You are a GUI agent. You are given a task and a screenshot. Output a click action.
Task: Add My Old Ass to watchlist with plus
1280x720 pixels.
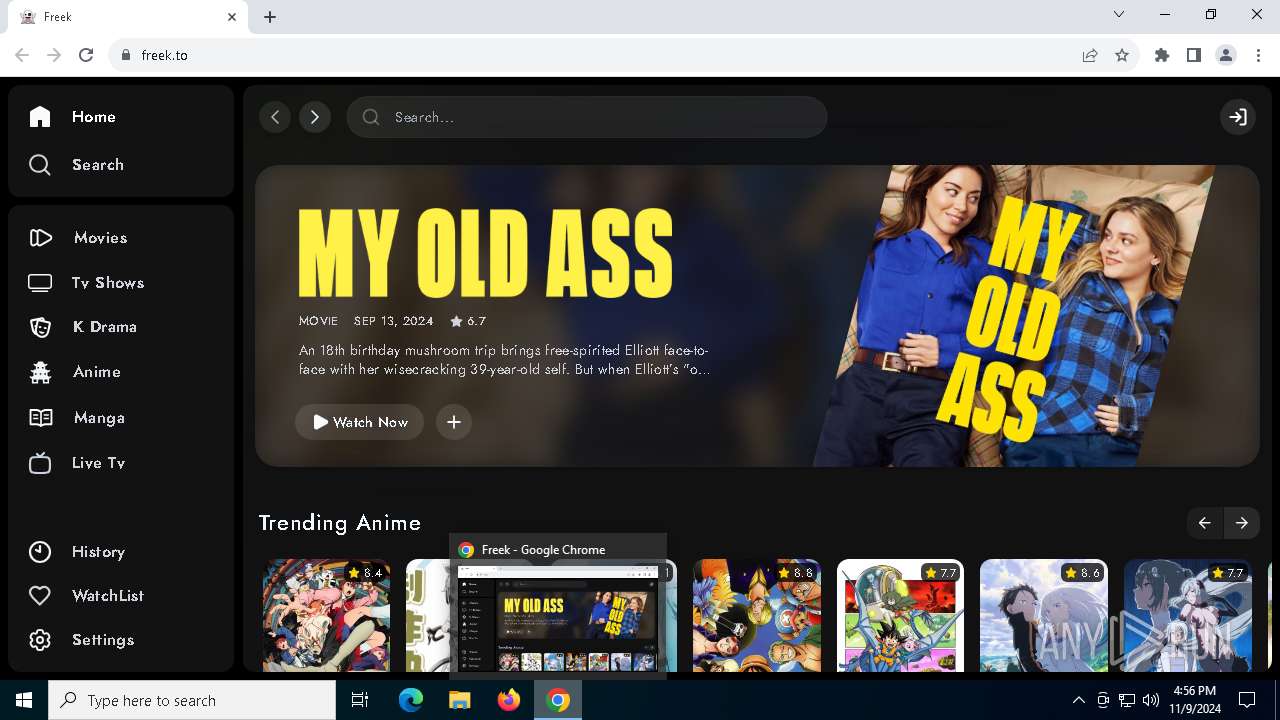coord(454,422)
